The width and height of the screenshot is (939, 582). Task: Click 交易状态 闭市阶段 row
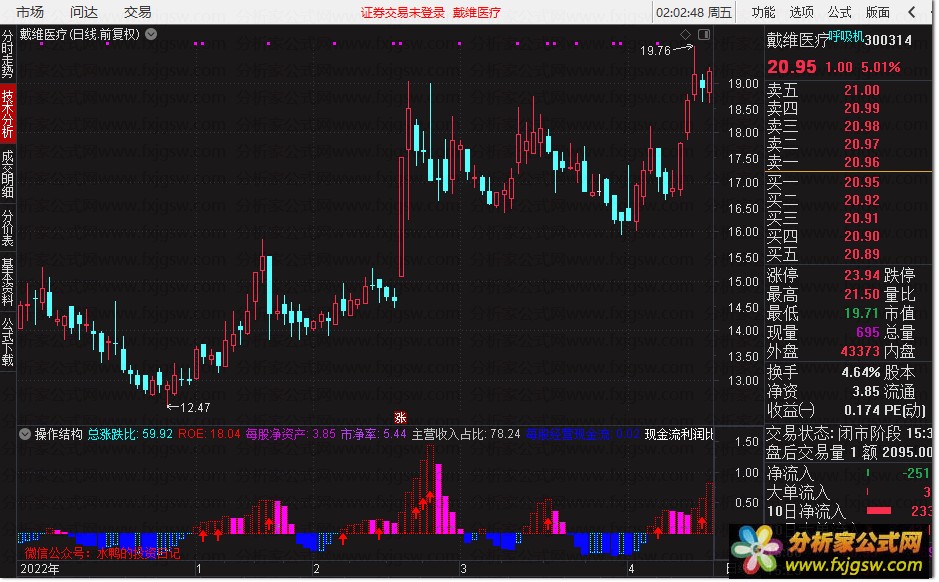coord(849,433)
